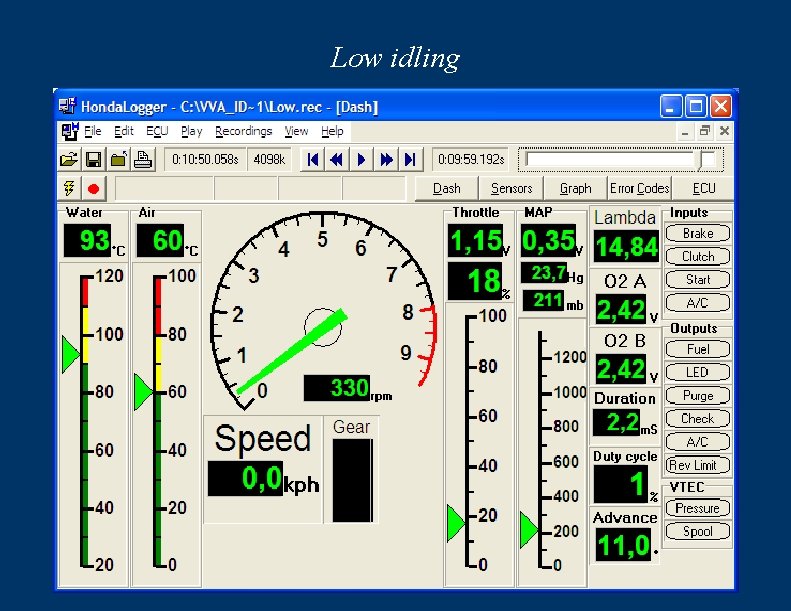791x611 pixels.
Task: Toggle the A/C output indicator
Action: (x=698, y=442)
